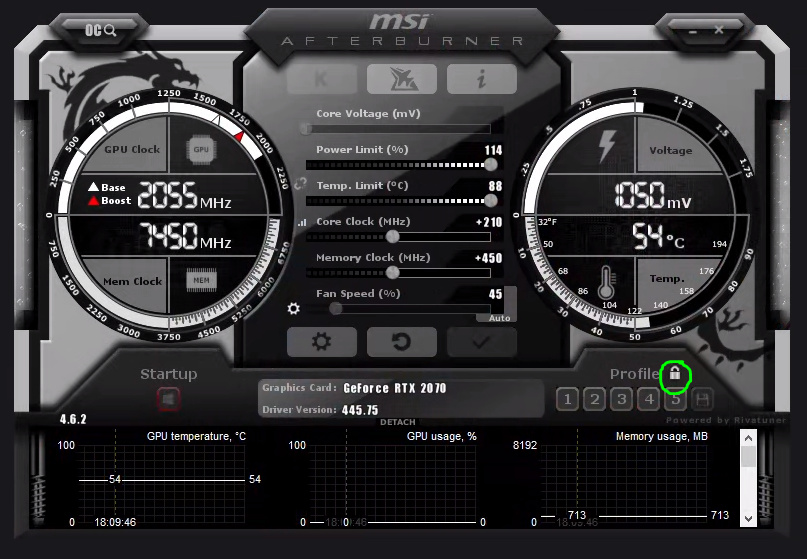
Task: Apply settings with the checkmark button
Action: click(482, 342)
